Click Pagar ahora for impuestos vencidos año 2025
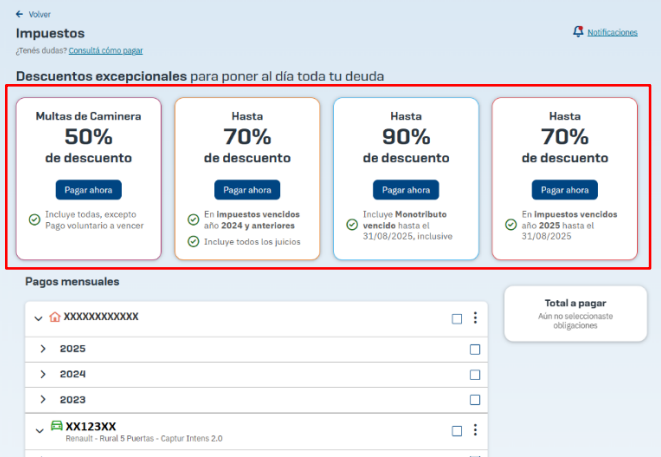Viewport: 661px width, 457px height. point(564,190)
